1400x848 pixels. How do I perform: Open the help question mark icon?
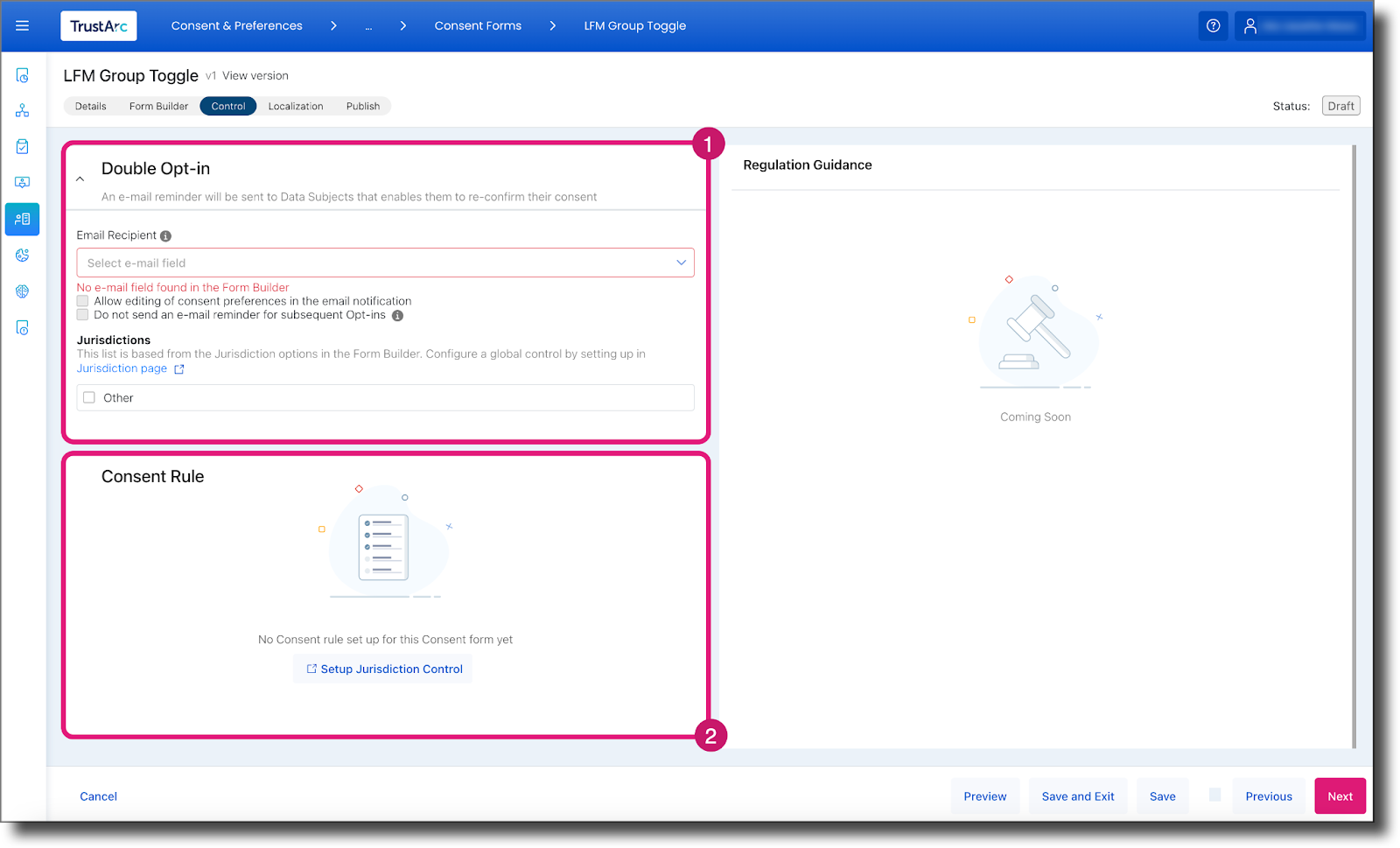[1213, 25]
